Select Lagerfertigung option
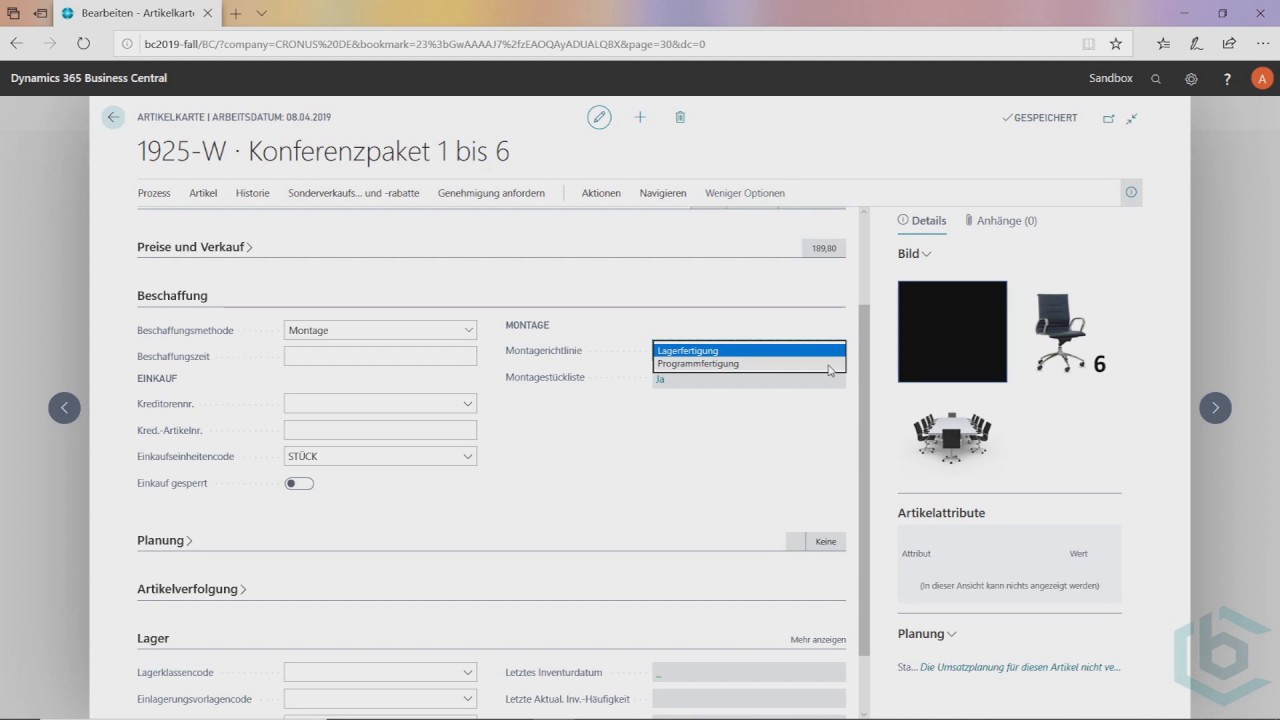 coord(749,351)
